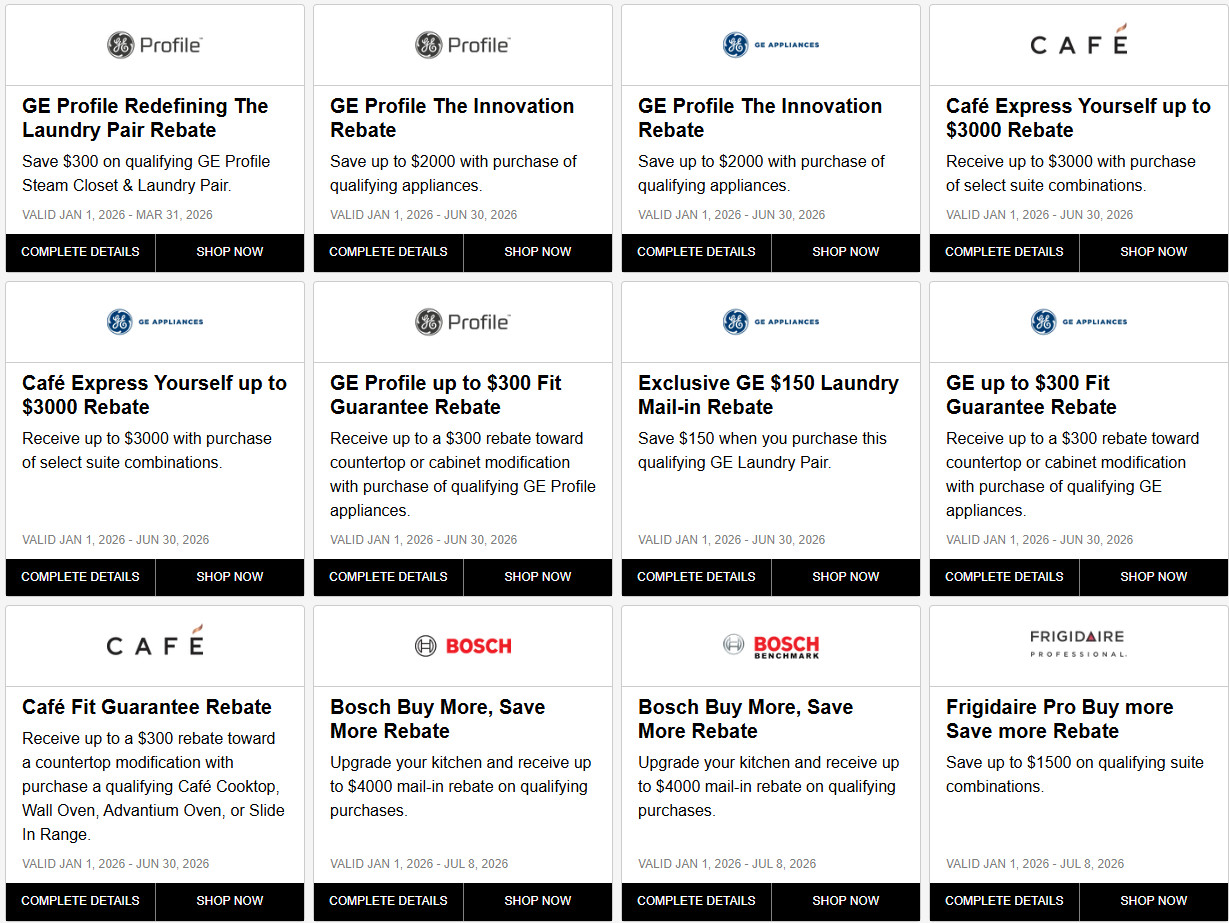Open Complete Details for Frigidaire Pro rebate
This screenshot has height=923, width=1229.
coord(1004,901)
